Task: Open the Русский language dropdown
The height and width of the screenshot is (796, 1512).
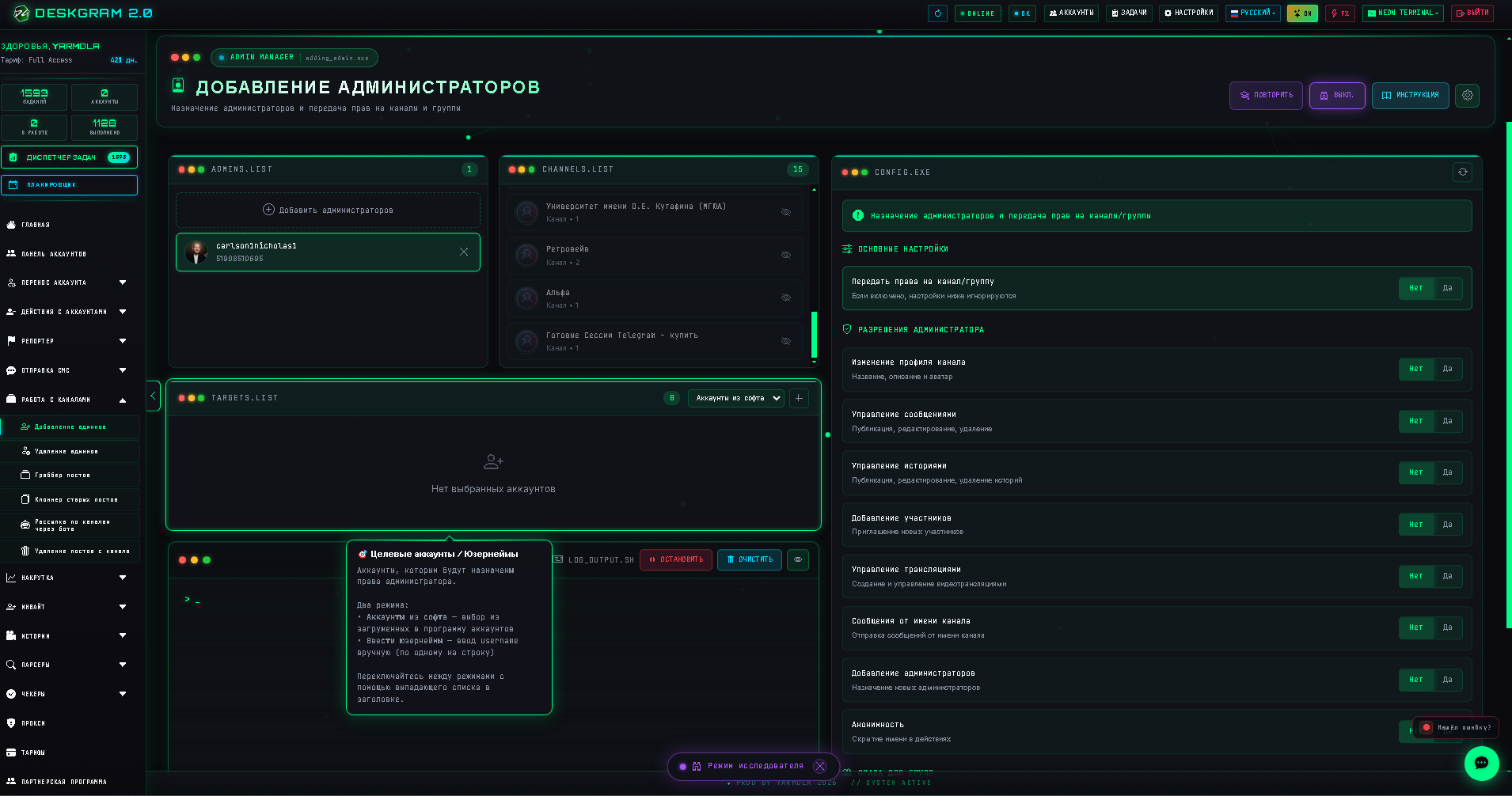Action: (1252, 13)
